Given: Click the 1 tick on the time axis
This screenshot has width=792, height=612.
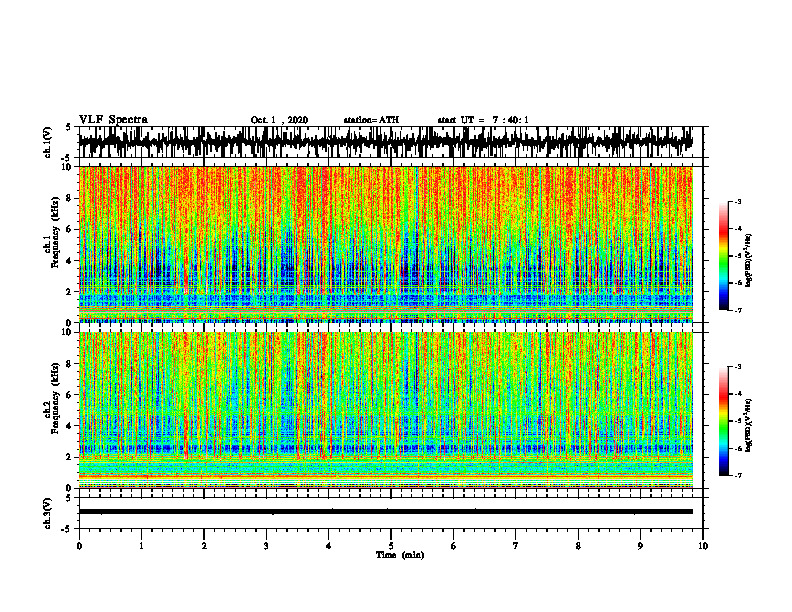Looking at the screenshot, I should click(141, 546).
